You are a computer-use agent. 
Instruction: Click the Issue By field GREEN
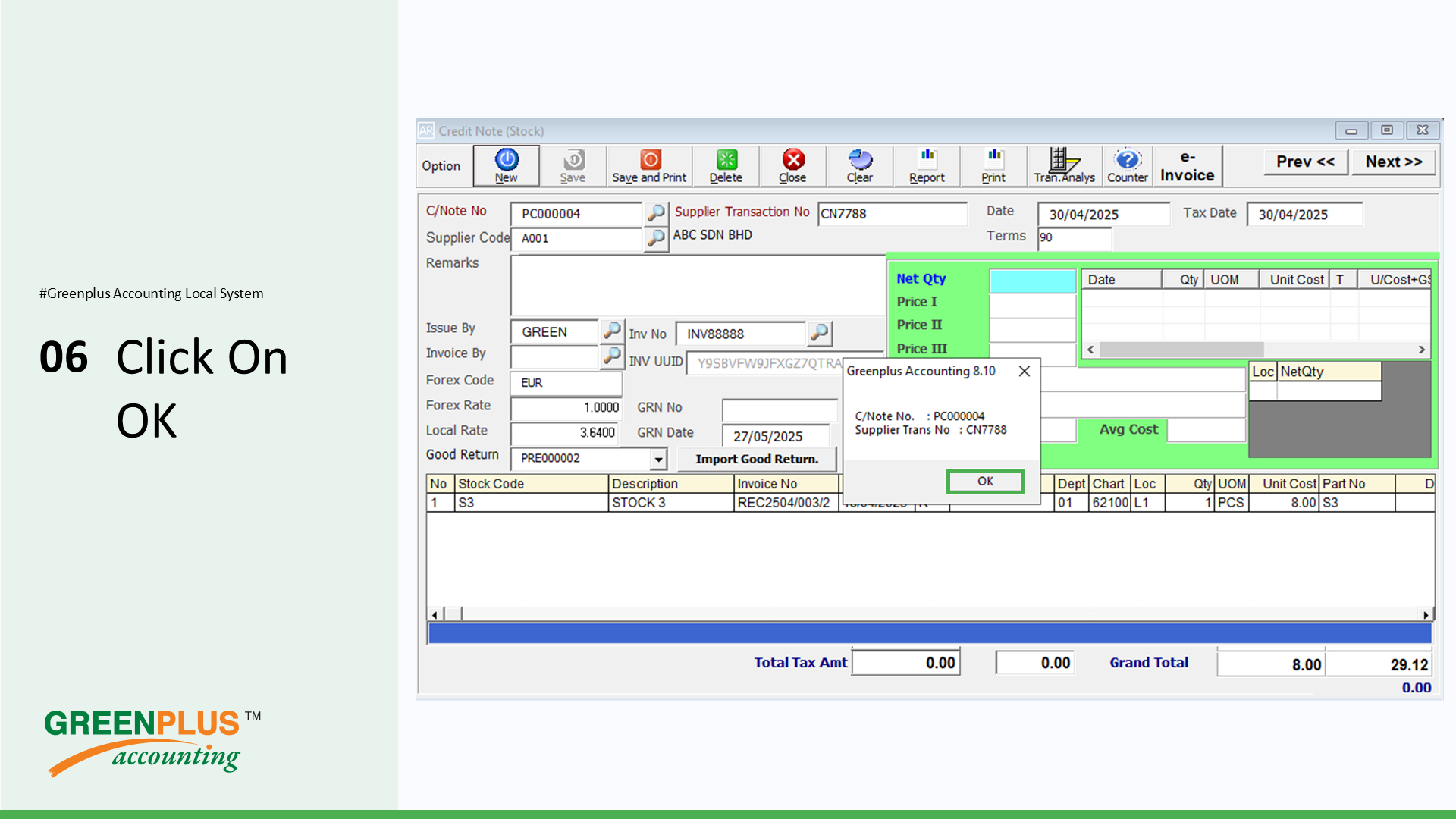pos(554,332)
